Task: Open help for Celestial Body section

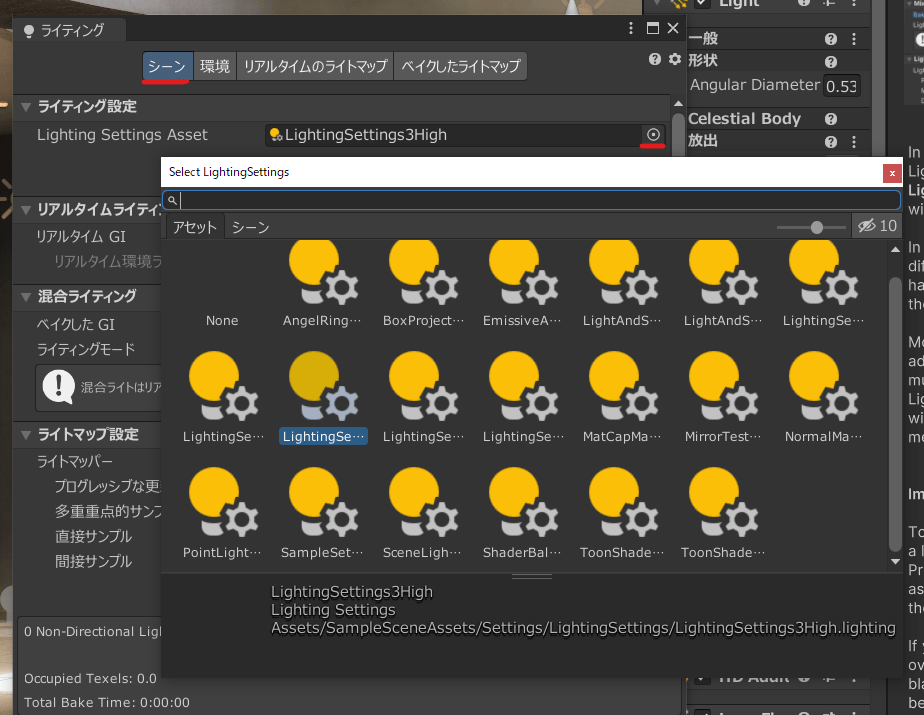Action: (831, 119)
